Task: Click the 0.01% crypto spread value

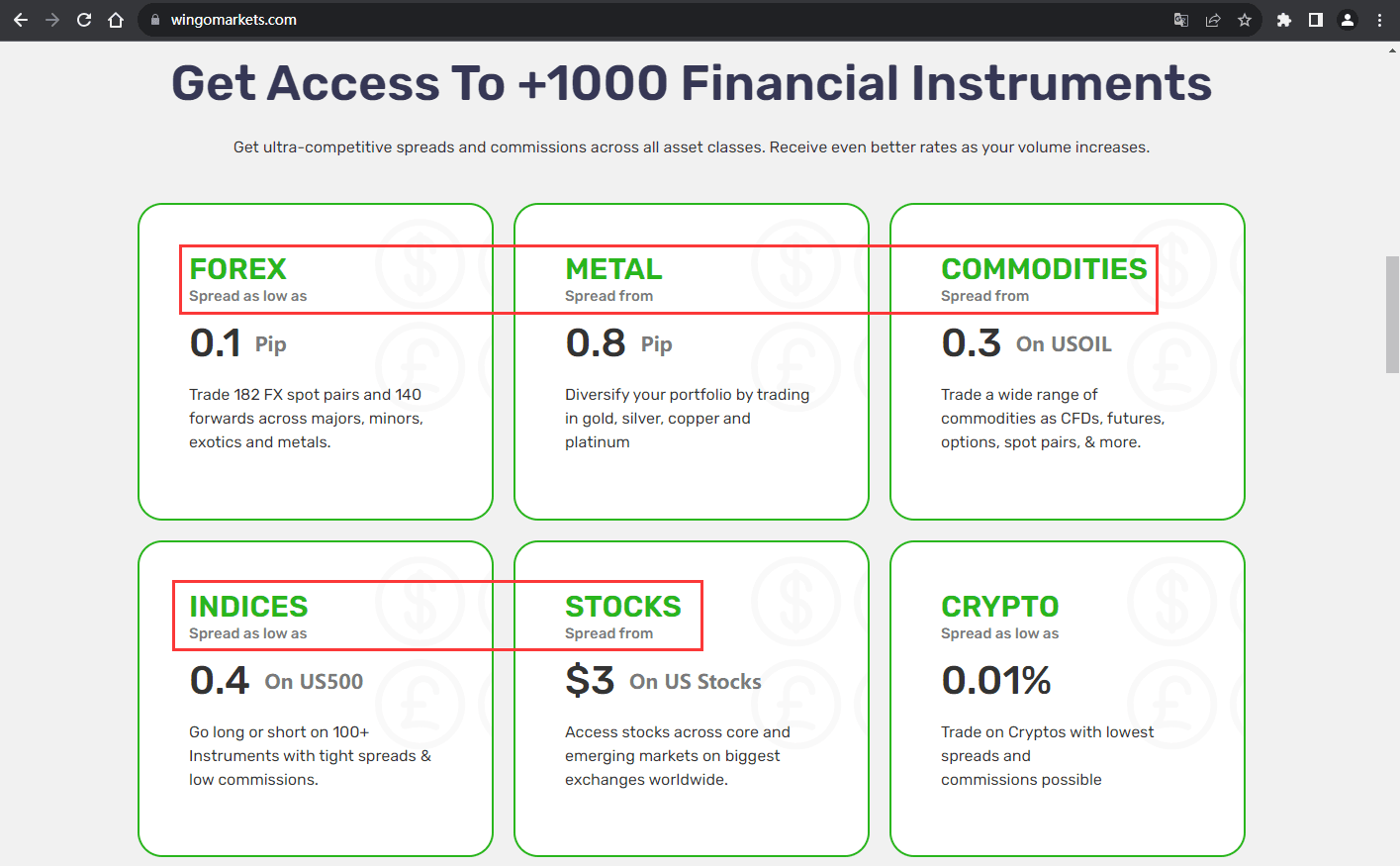Action: (996, 681)
